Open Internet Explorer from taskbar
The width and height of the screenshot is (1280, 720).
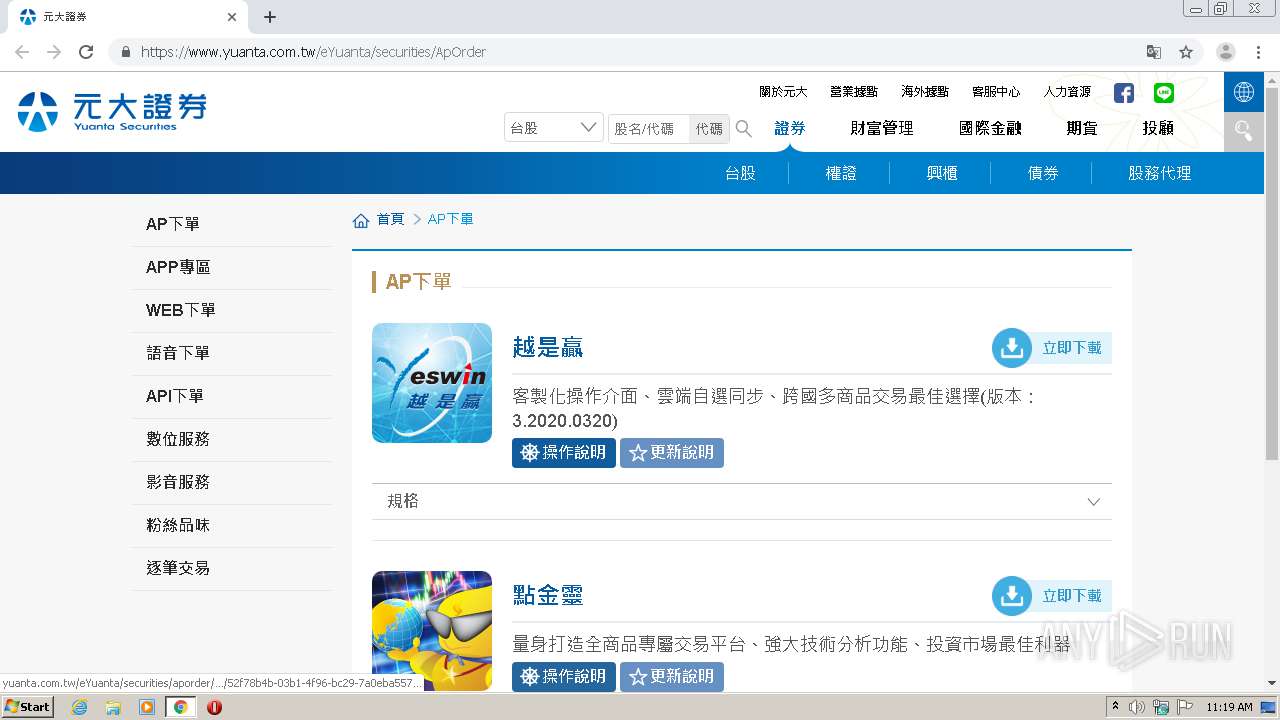point(80,707)
